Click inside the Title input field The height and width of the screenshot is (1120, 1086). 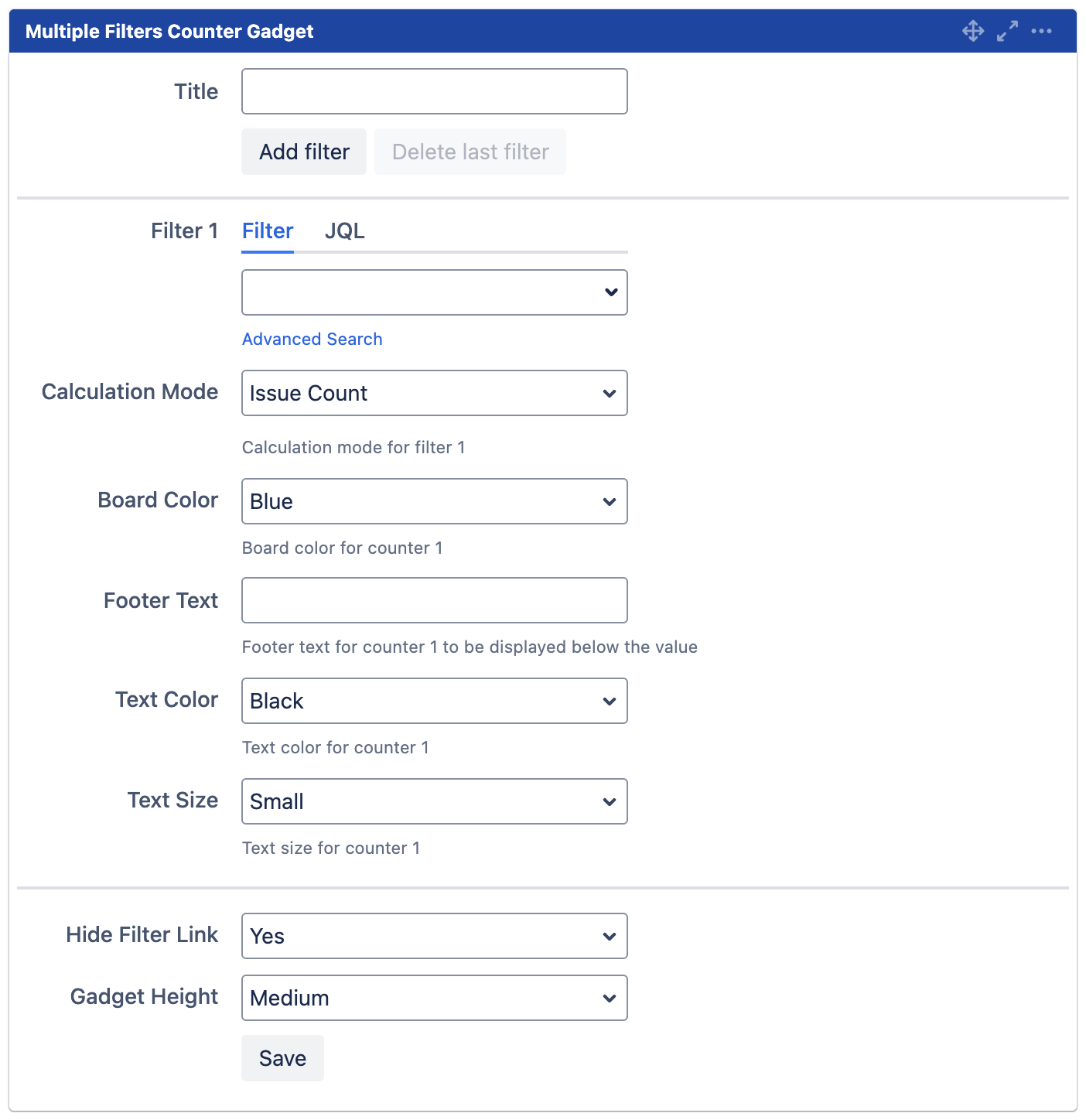[x=434, y=90]
